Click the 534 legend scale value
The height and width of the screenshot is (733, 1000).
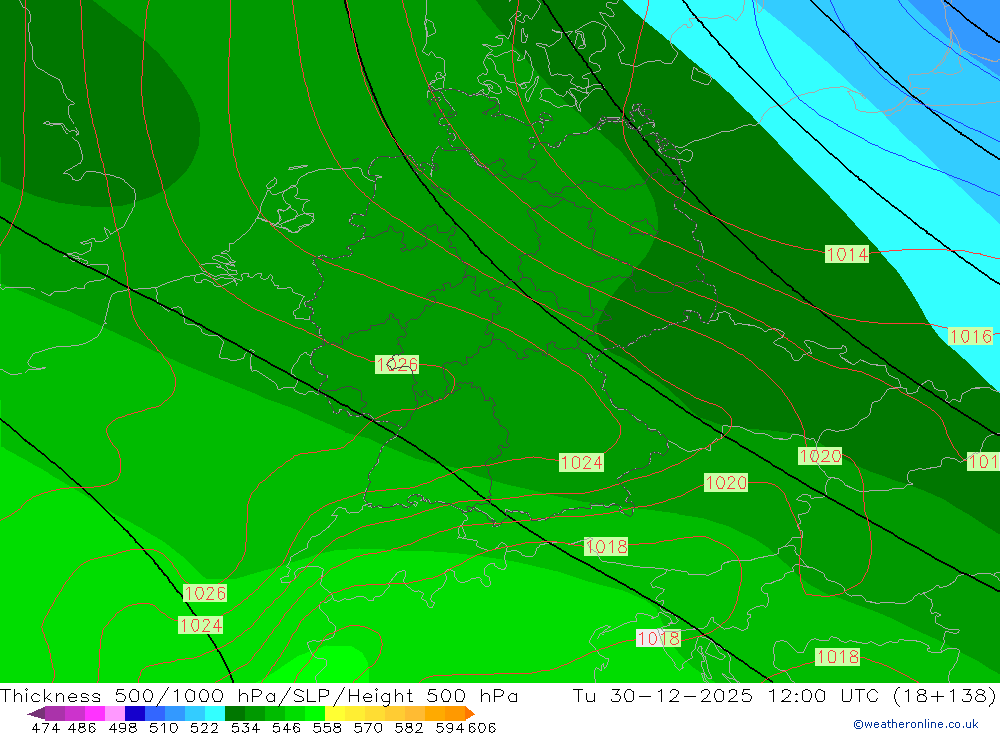coord(245,728)
